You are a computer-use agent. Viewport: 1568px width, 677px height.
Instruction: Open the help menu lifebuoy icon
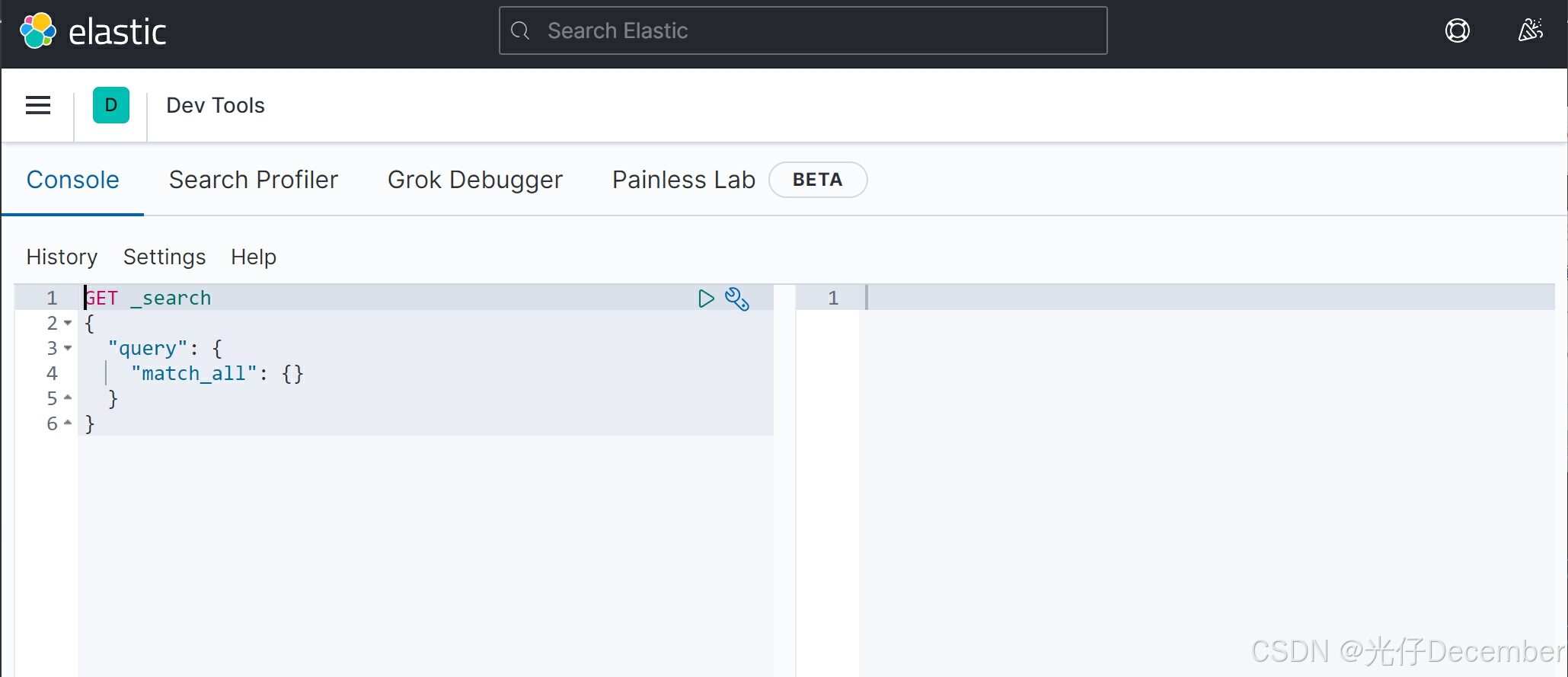(x=1458, y=30)
